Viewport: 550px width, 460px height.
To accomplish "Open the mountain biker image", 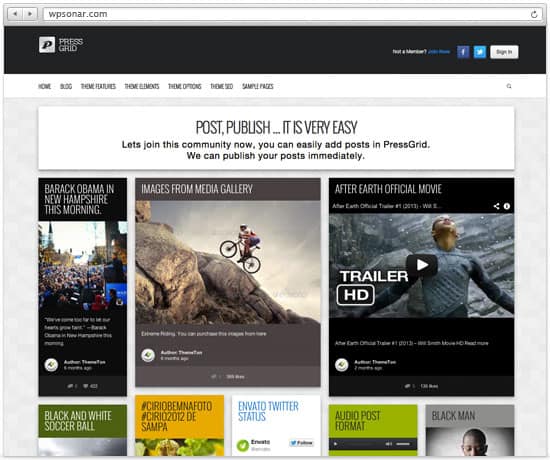I will click(x=228, y=262).
